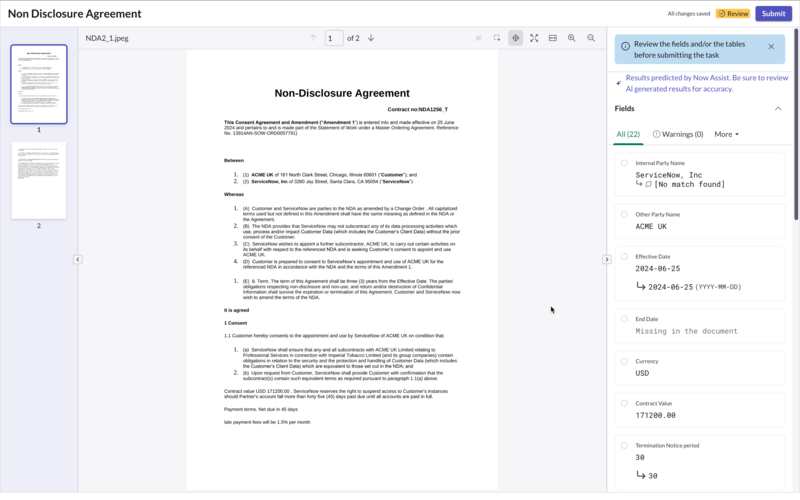Screen dimensions: 800x500
Task: Select the End Date radio circle
Action: pos(624,319)
